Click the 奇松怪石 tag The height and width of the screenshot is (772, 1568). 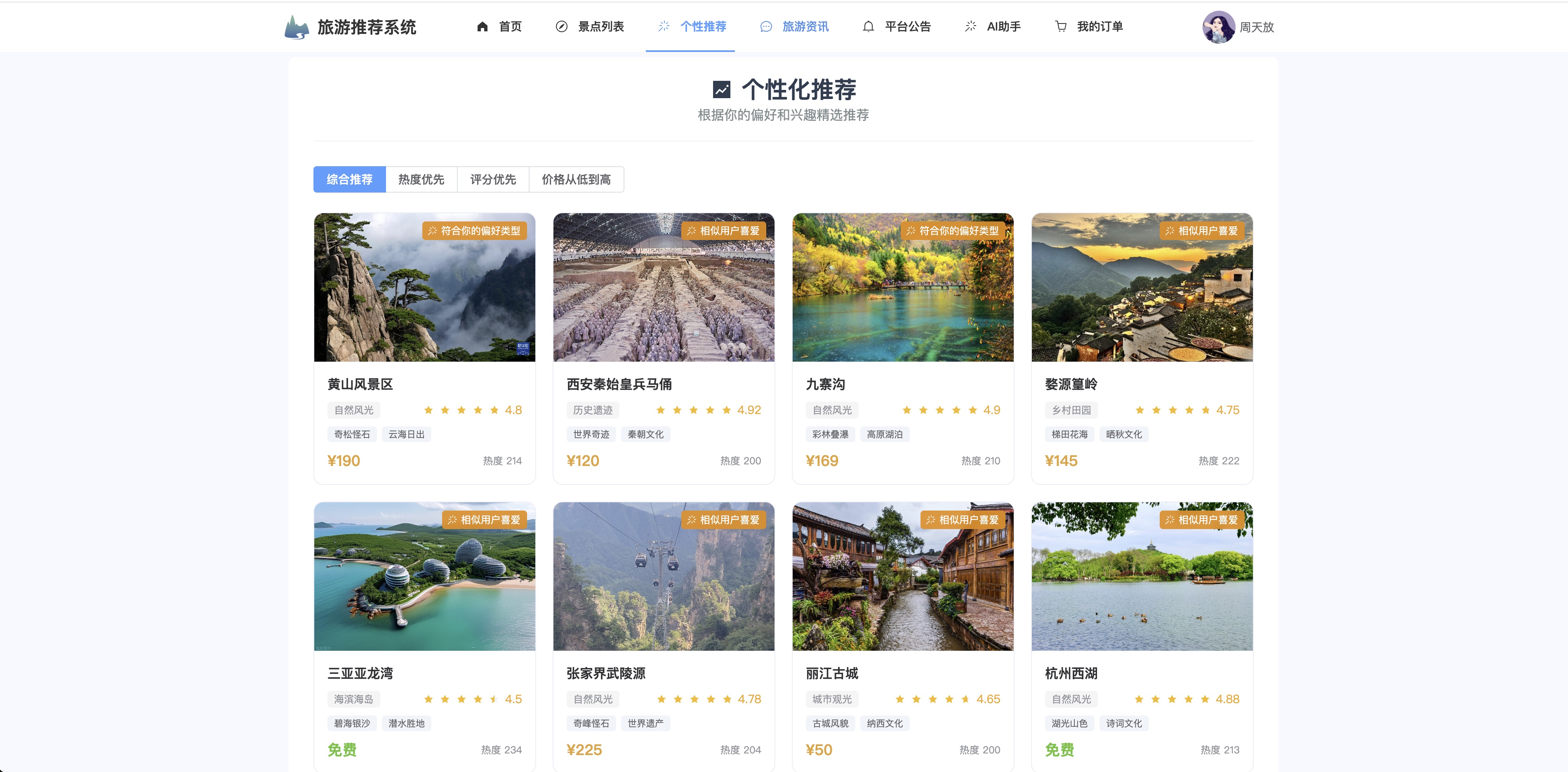click(352, 435)
